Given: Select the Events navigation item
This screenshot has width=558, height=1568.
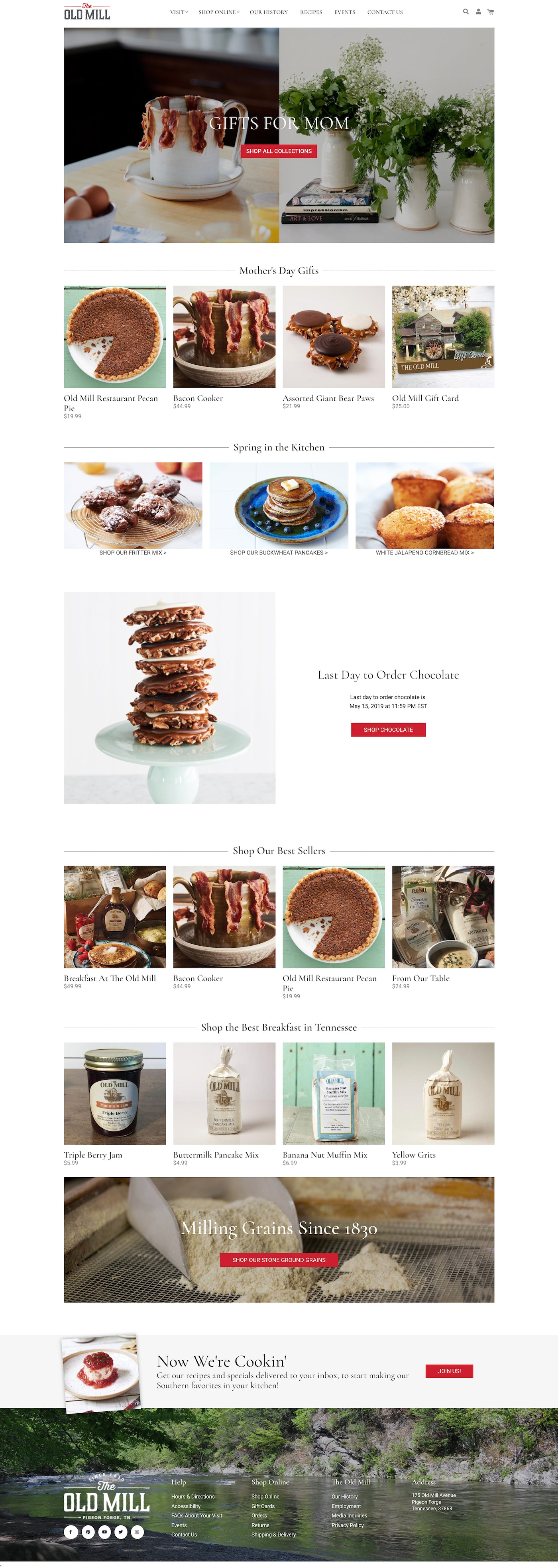Looking at the screenshot, I should (344, 12).
